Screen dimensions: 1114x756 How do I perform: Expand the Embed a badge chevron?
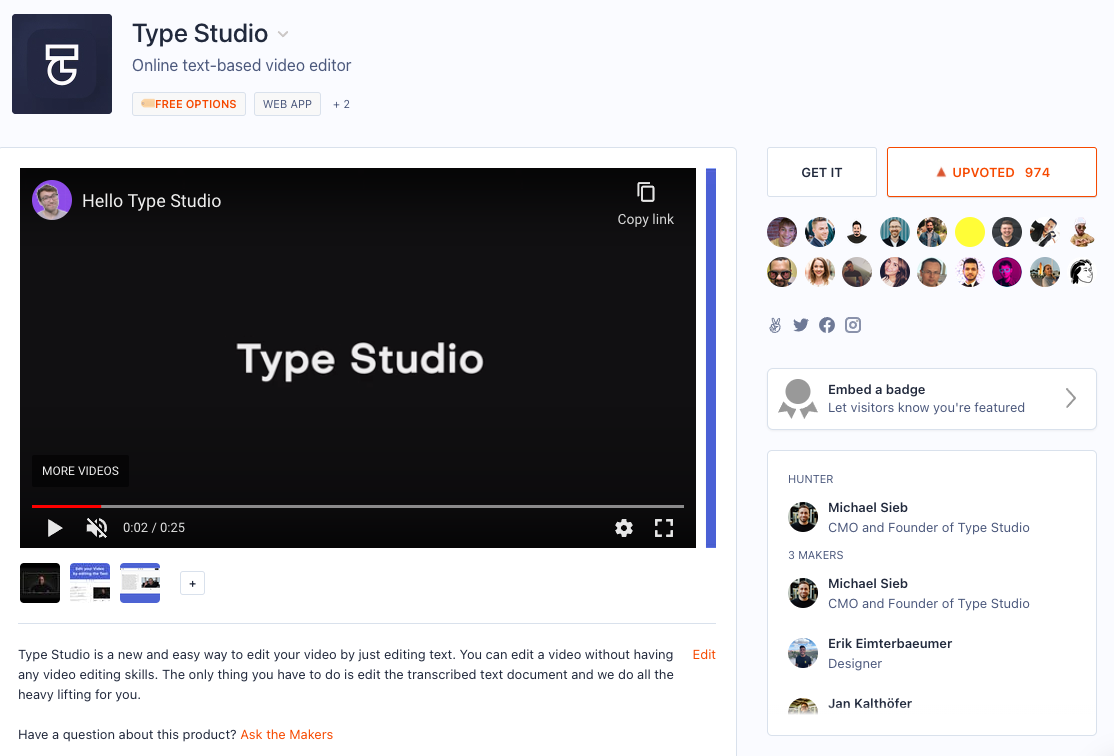pyautogui.click(x=1071, y=398)
